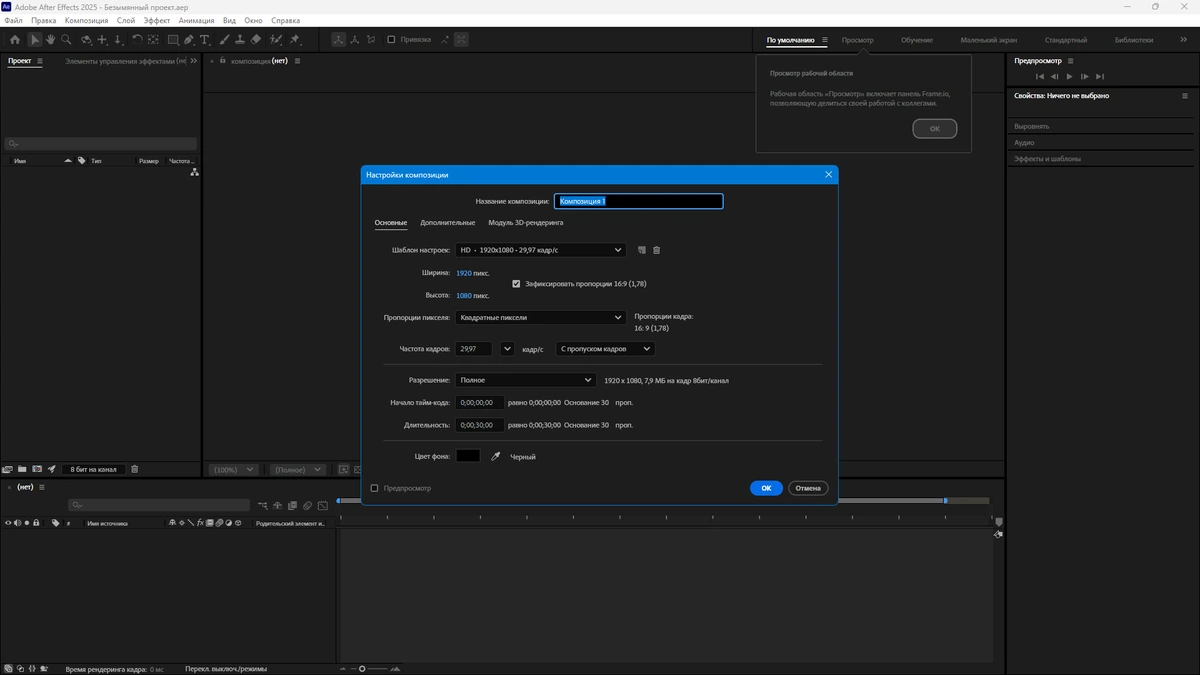Toggle frame blending switch in timeline
Viewport: 1200px width, 675px height.
pos(293,505)
